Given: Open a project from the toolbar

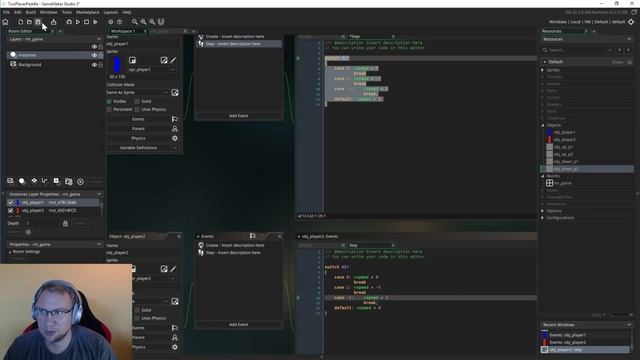Looking at the screenshot, I should [x=29, y=22].
